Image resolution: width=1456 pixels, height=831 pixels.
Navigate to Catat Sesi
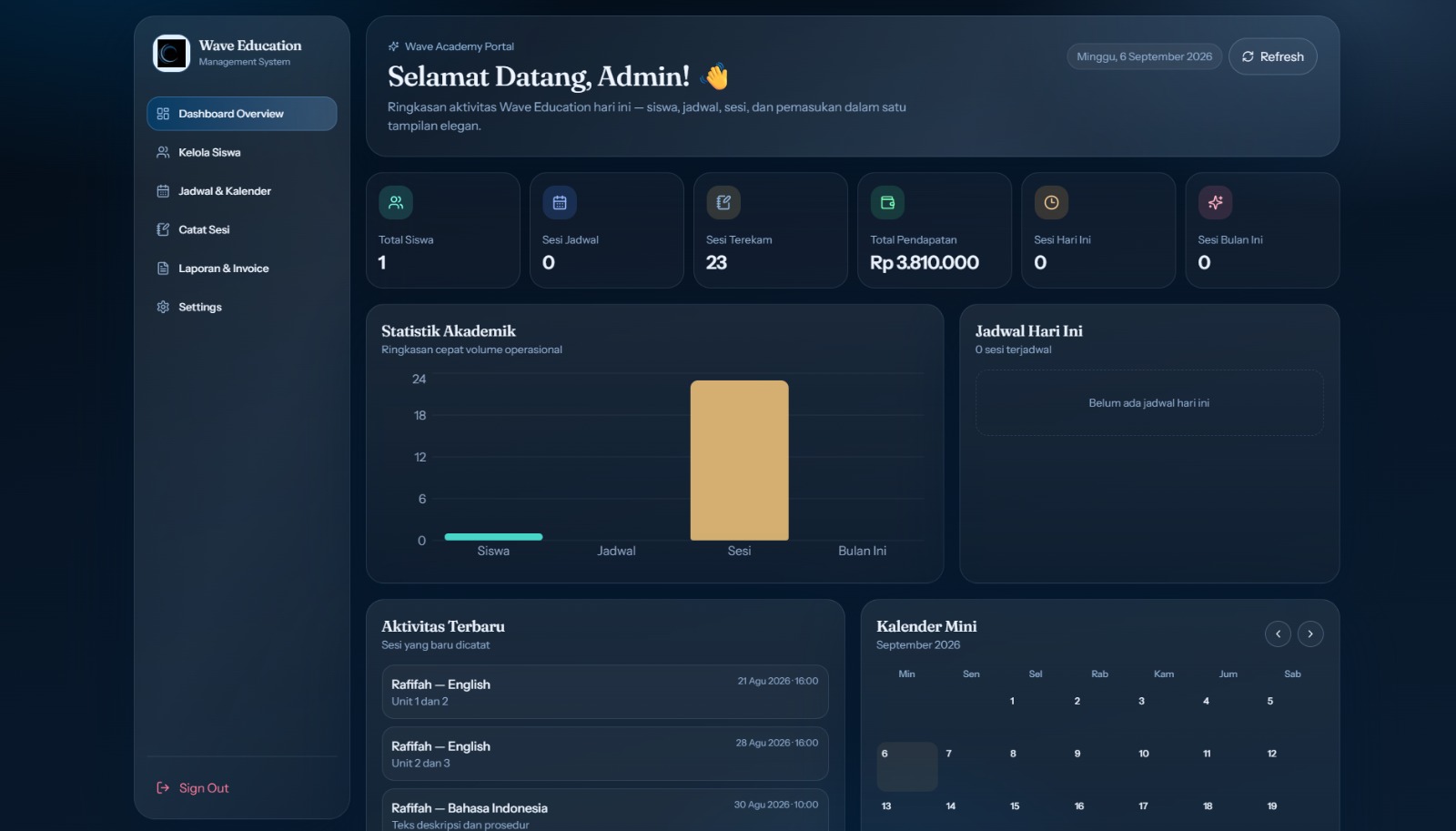click(x=242, y=229)
